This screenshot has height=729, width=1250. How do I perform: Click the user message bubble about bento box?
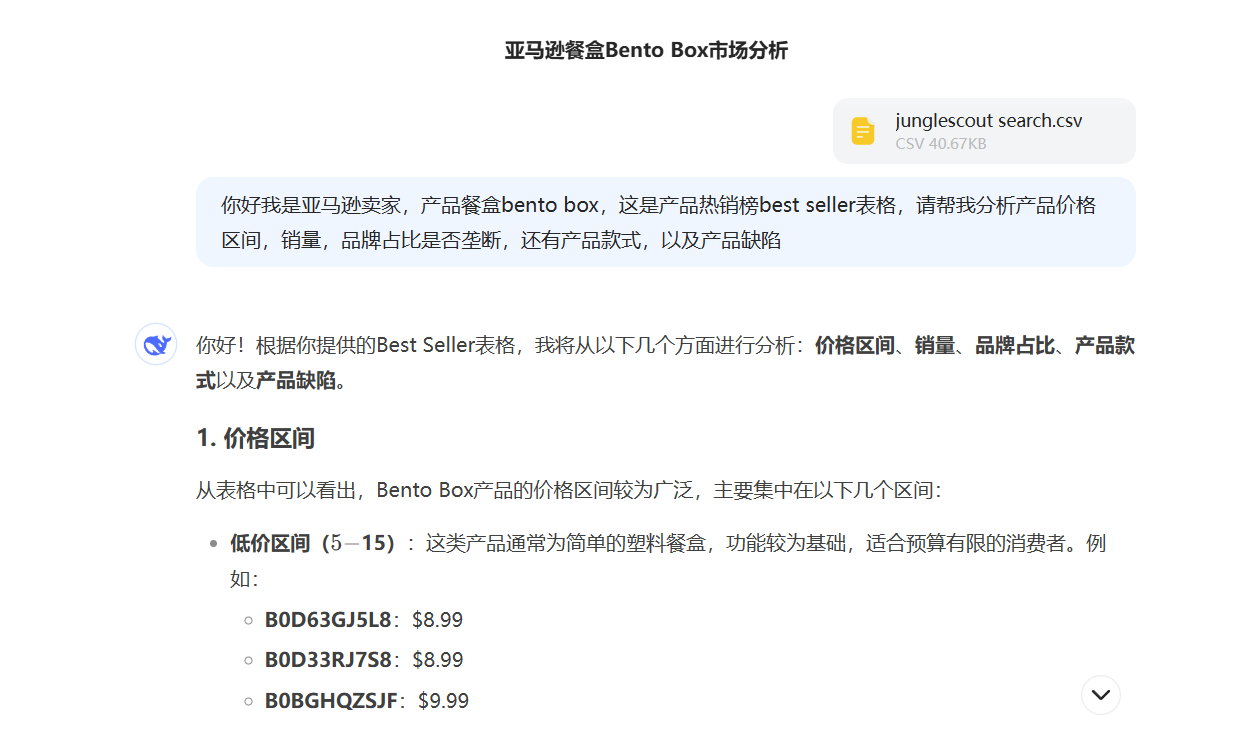click(665, 222)
